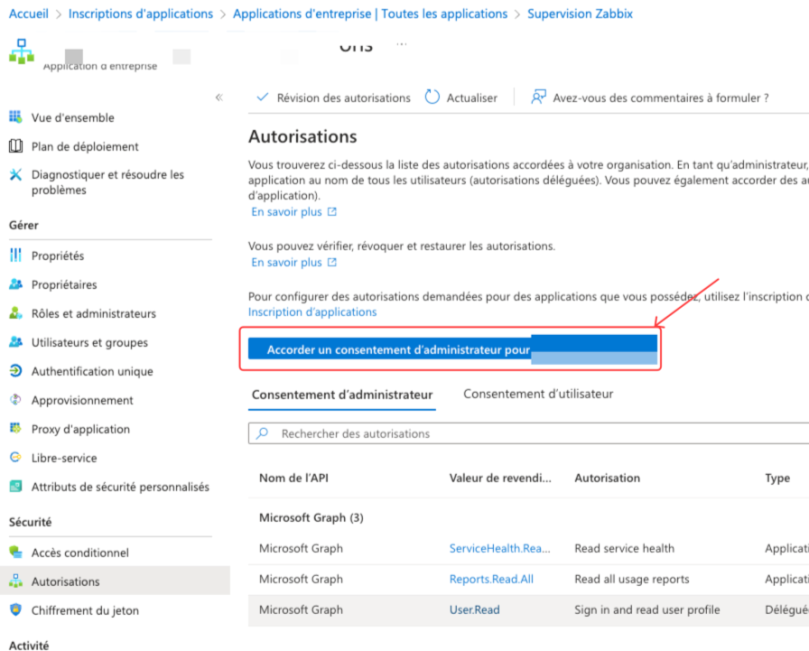
Task: Click the Vue d'ensemble sidebar icon
Action: 15,117
